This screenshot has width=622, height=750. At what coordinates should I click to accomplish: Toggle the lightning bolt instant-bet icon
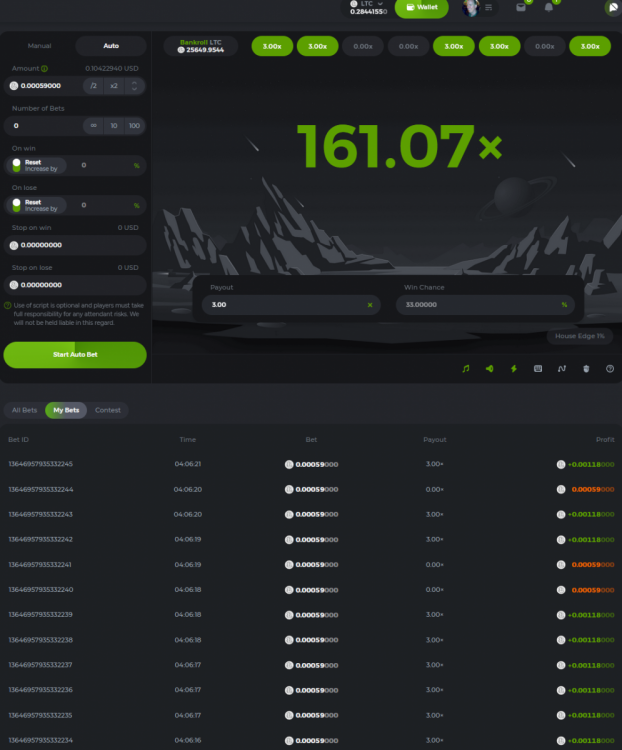click(x=513, y=368)
